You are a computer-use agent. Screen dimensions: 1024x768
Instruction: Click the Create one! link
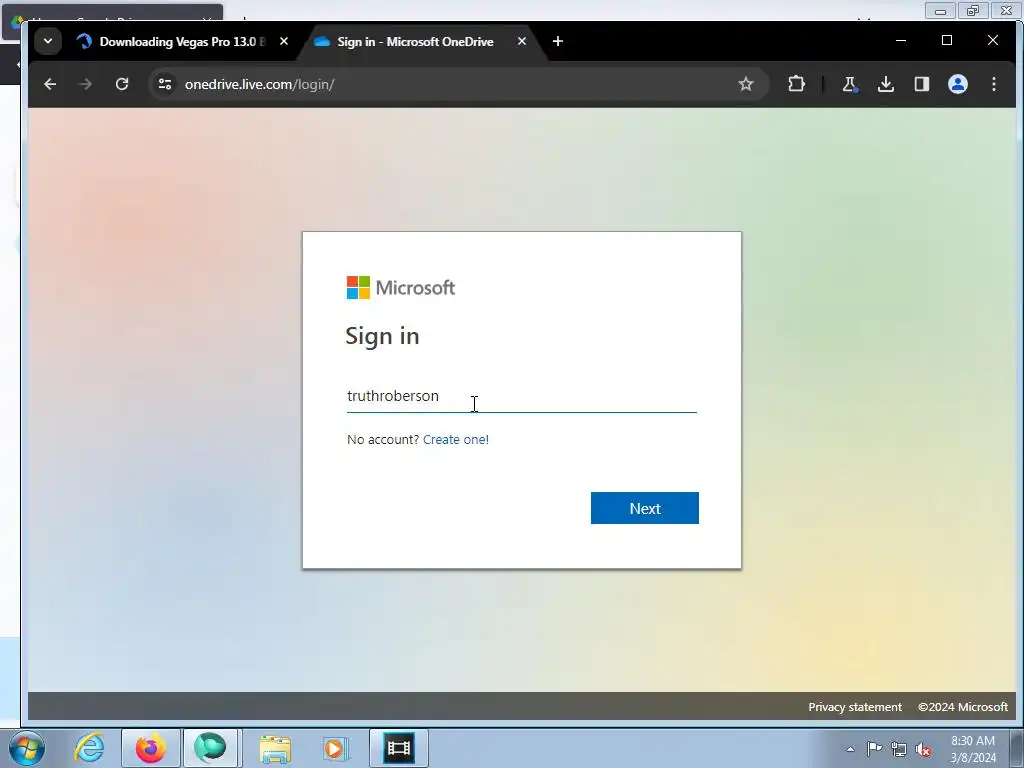[456, 440]
